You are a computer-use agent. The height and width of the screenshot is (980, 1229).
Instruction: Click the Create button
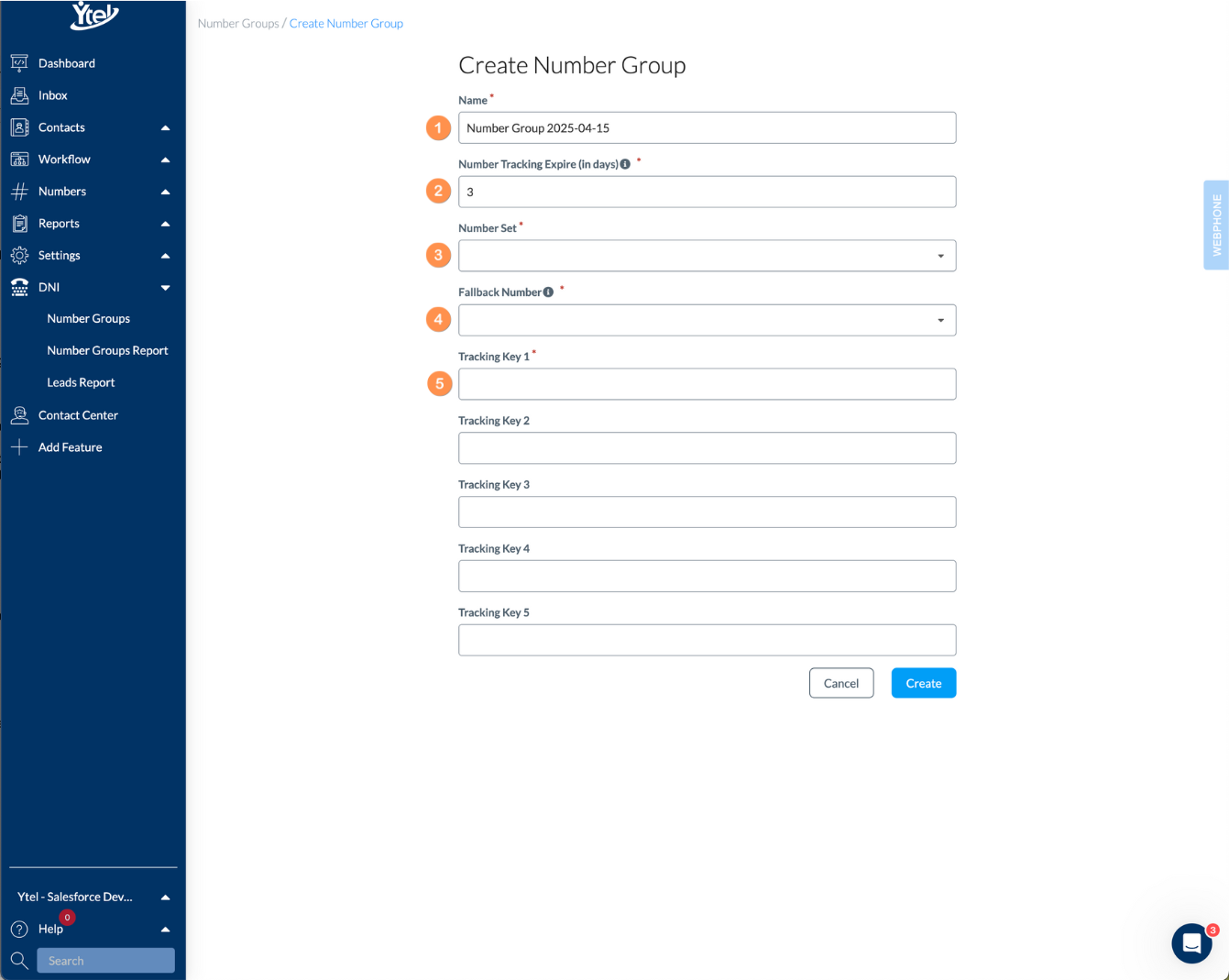[924, 683]
